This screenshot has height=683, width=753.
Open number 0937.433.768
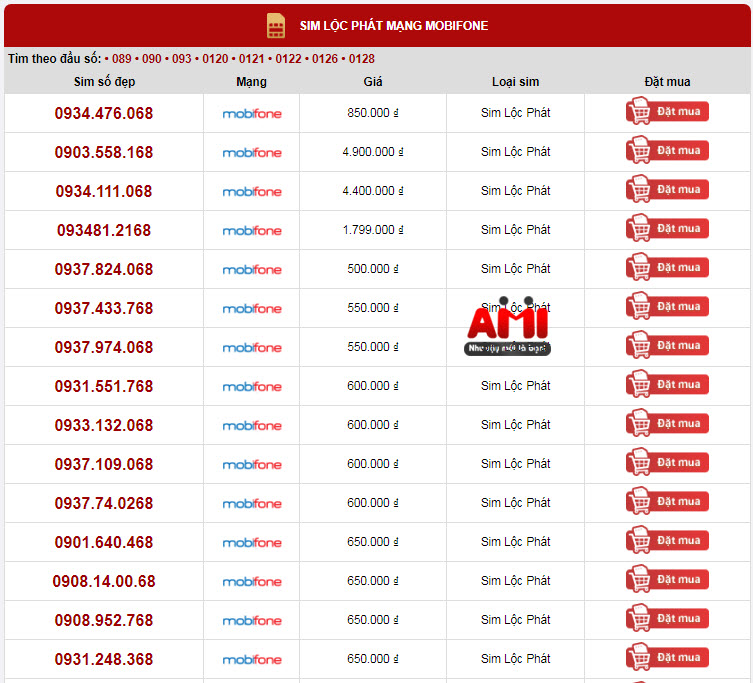pyautogui.click(x=104, y=308)
